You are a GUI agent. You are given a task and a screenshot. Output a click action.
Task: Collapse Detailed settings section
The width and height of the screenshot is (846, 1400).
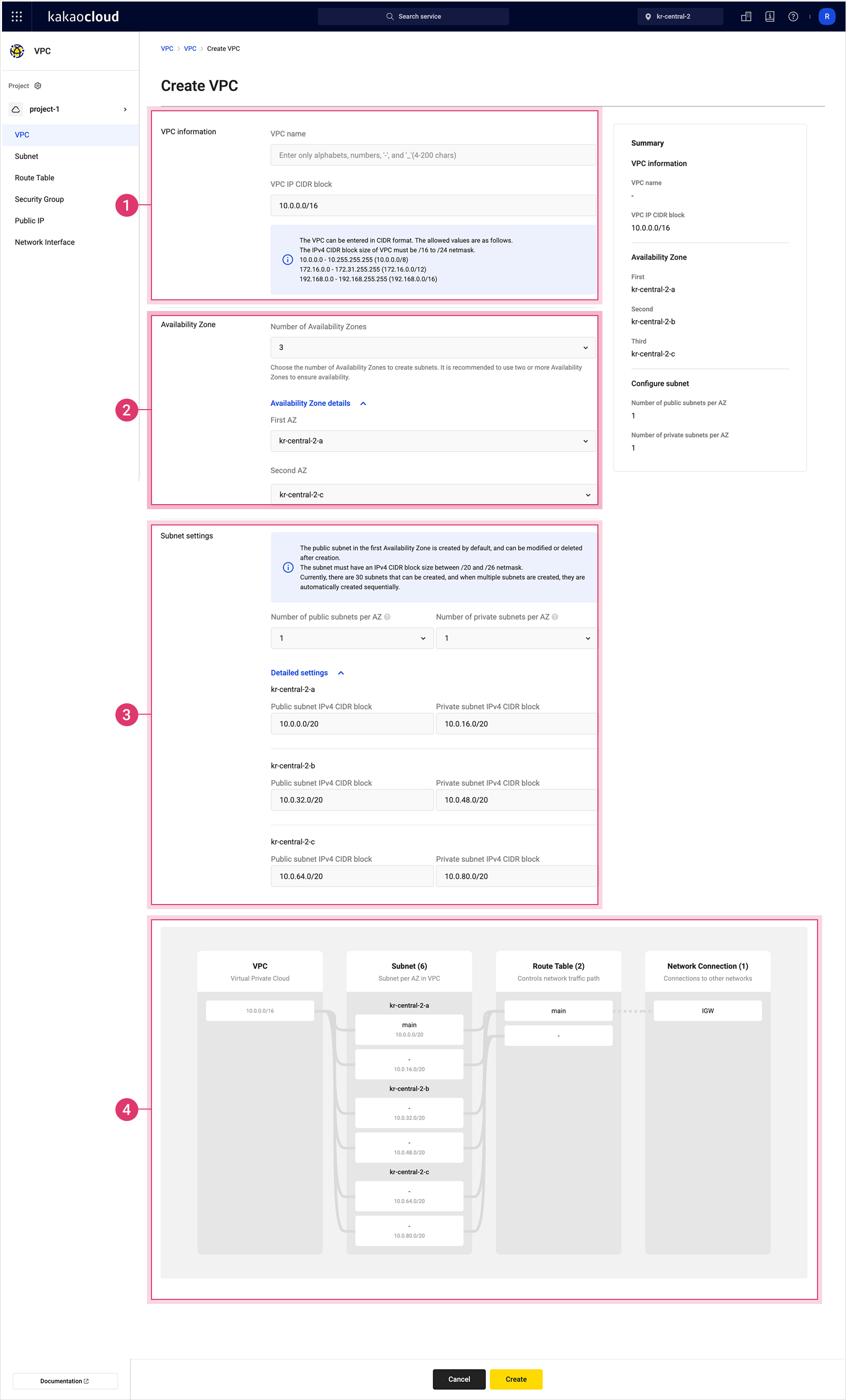click(x=308, y=673)
